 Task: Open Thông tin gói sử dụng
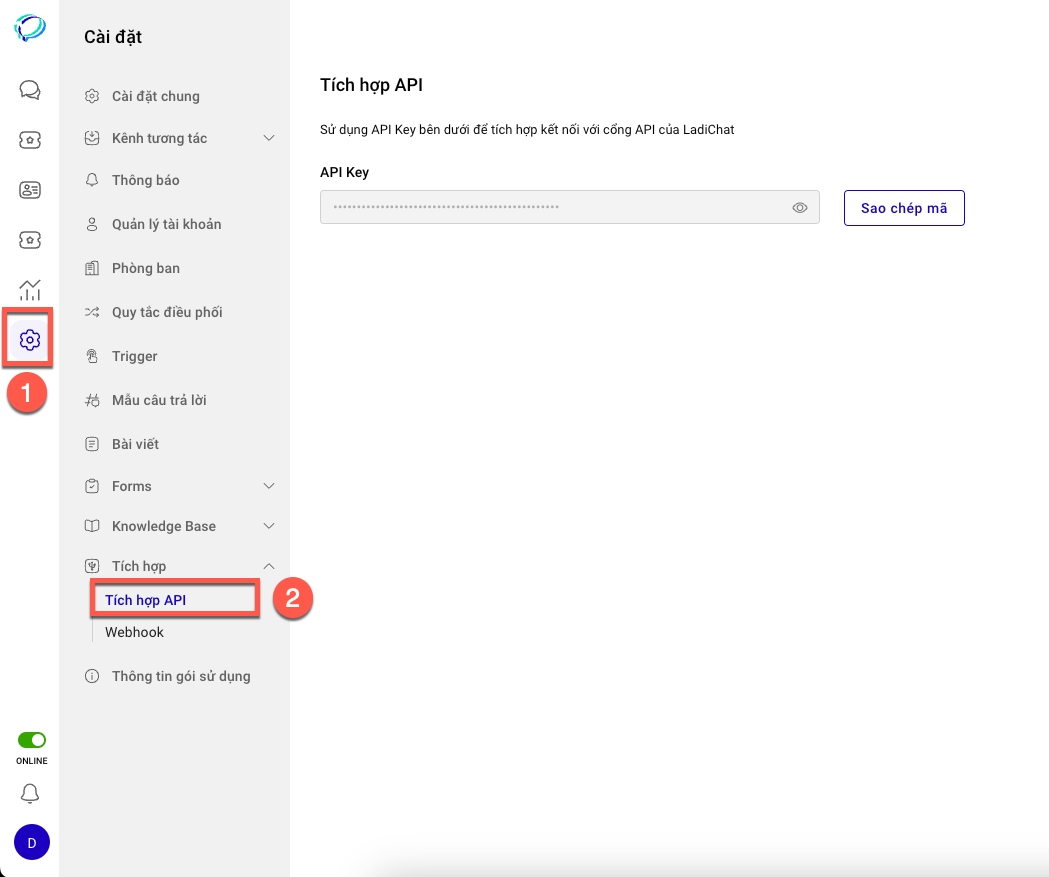180,676
